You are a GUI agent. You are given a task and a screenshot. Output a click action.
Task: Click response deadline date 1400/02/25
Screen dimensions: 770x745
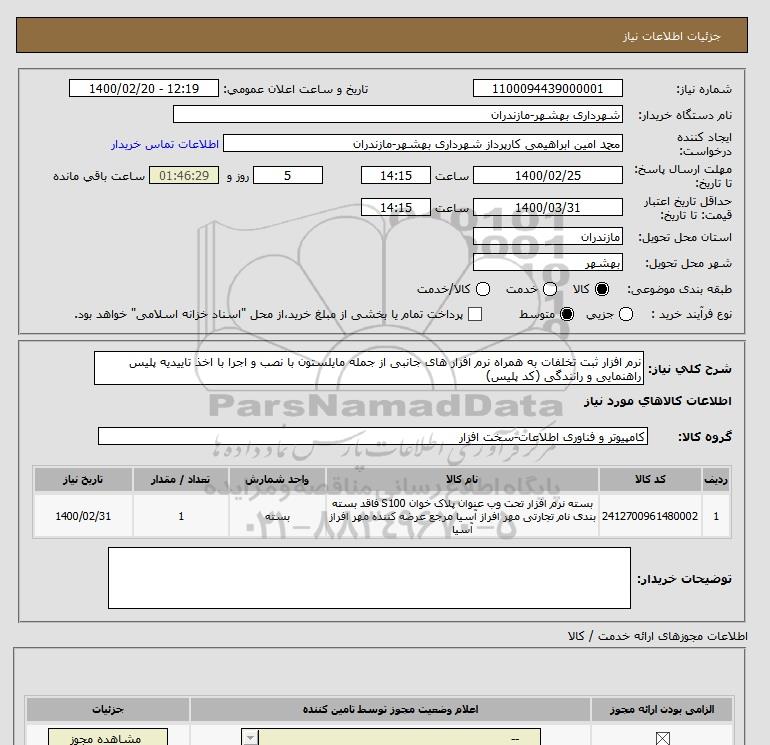(x=548, y=175)
